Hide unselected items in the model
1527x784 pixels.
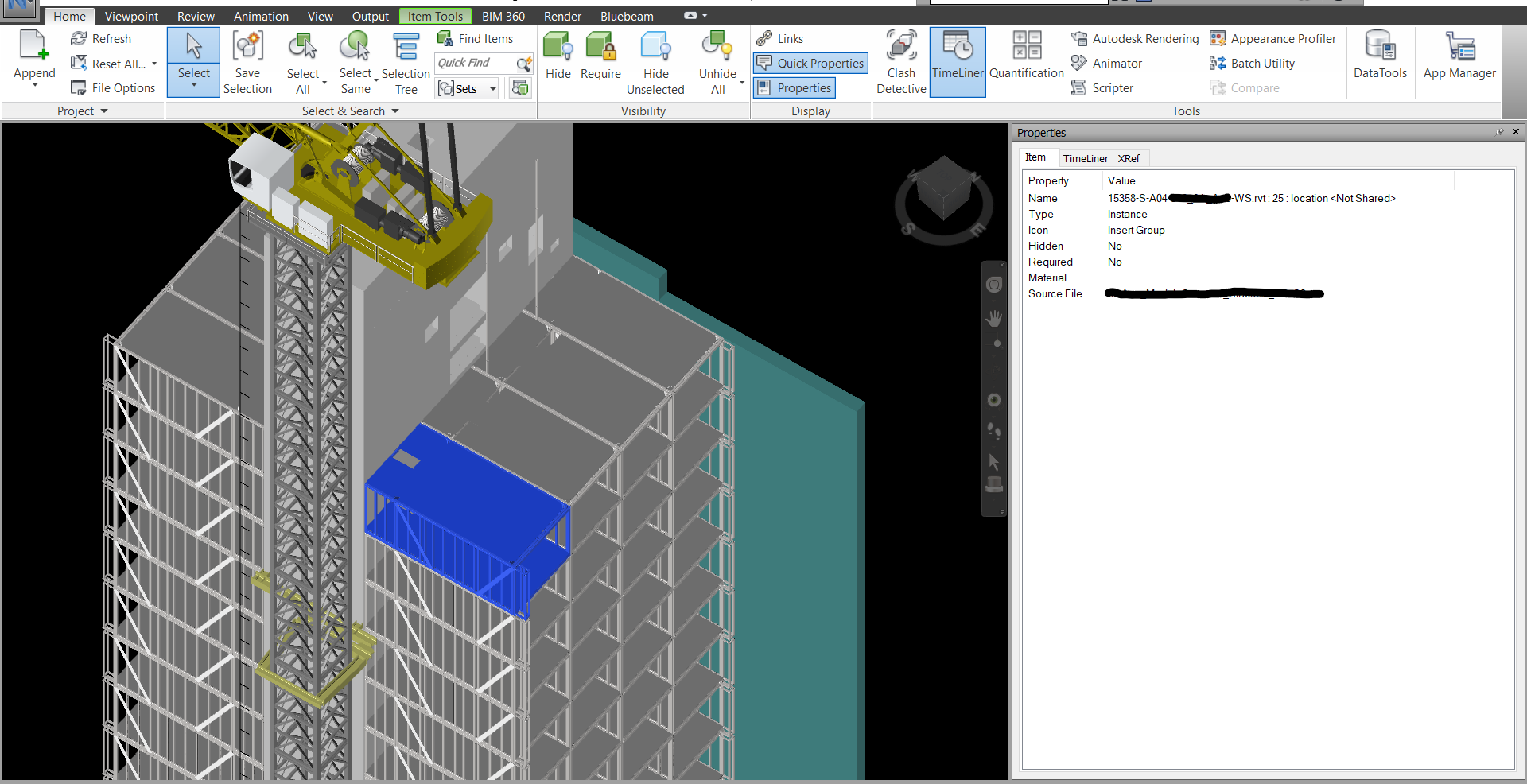coord(655,63)
